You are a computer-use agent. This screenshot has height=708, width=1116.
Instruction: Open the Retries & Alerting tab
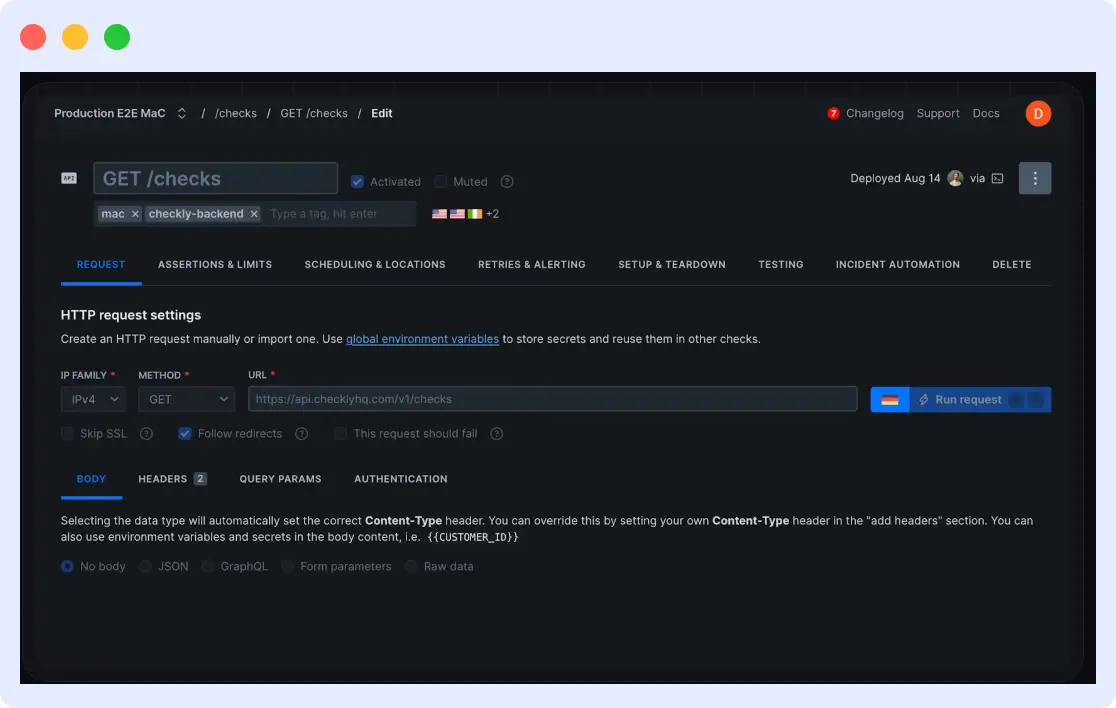tap(532, 264)
